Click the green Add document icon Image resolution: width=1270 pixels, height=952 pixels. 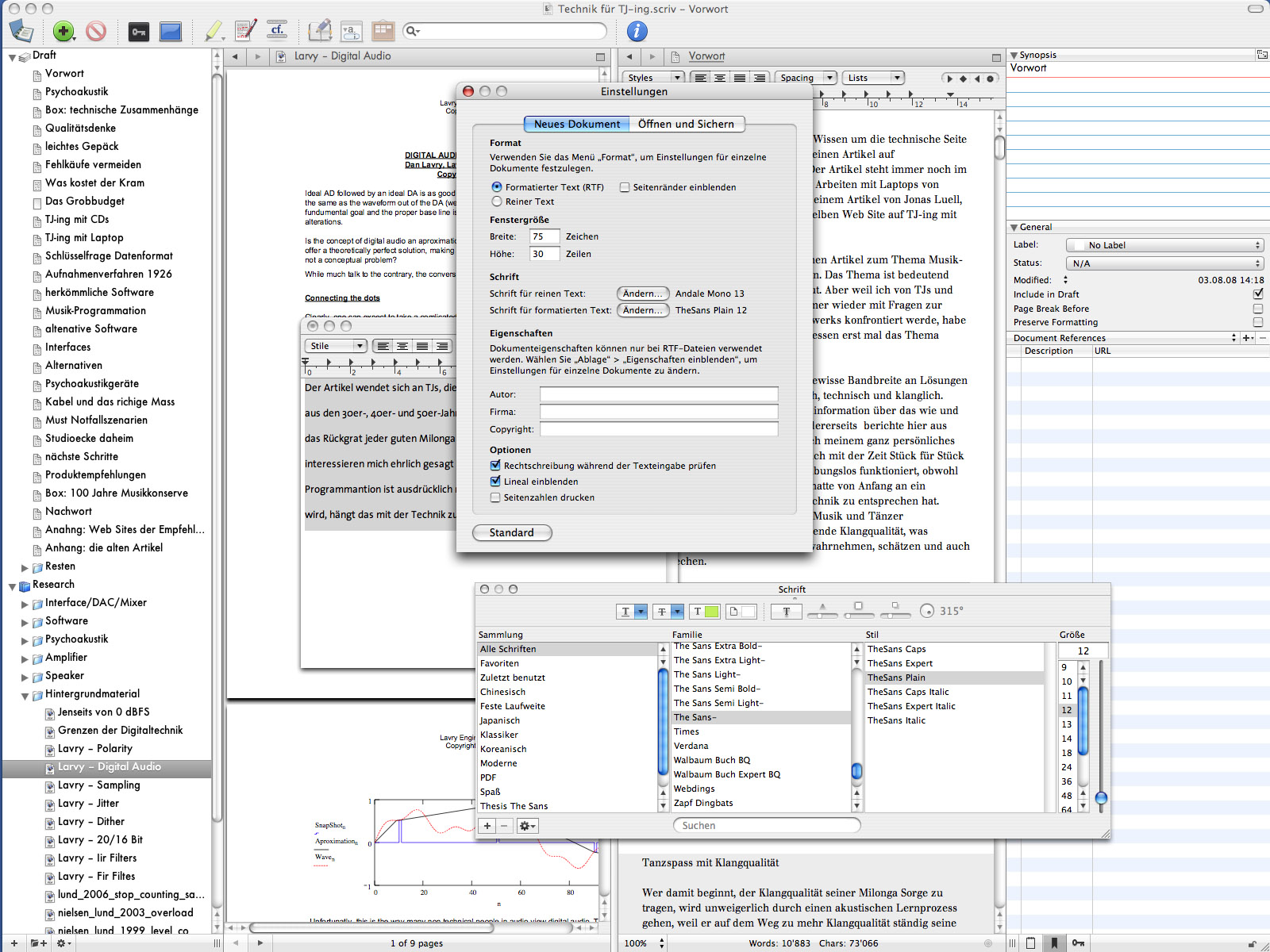63,31
